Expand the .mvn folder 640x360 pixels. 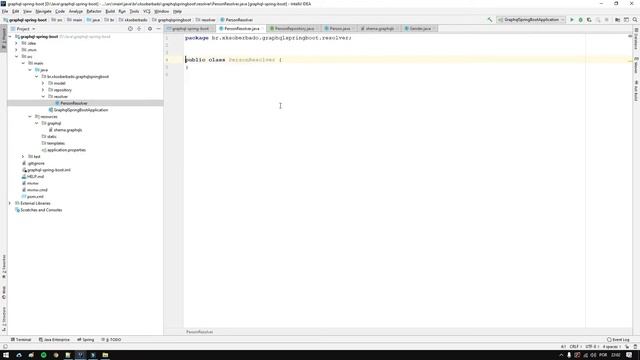(17, 50)
